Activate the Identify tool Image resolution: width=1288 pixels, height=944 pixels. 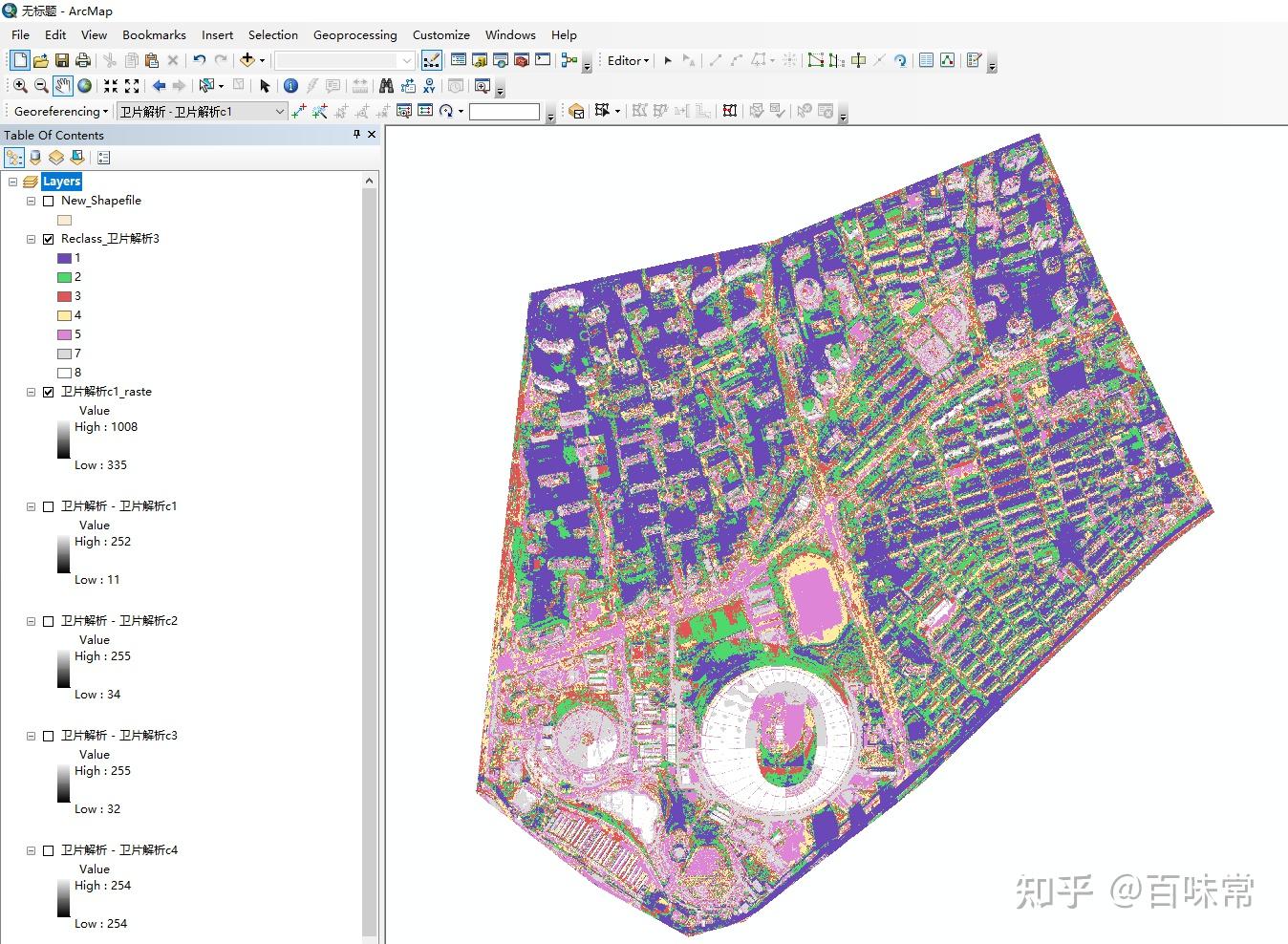(290, 86)
